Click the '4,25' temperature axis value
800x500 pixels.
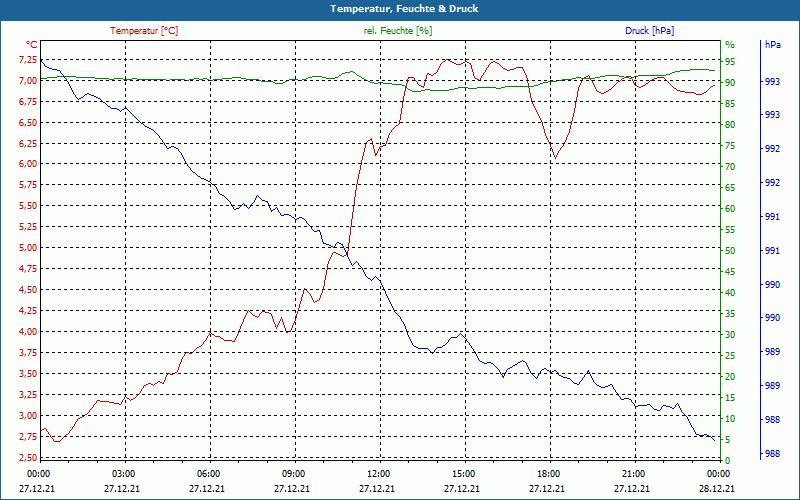click(28, 311)
